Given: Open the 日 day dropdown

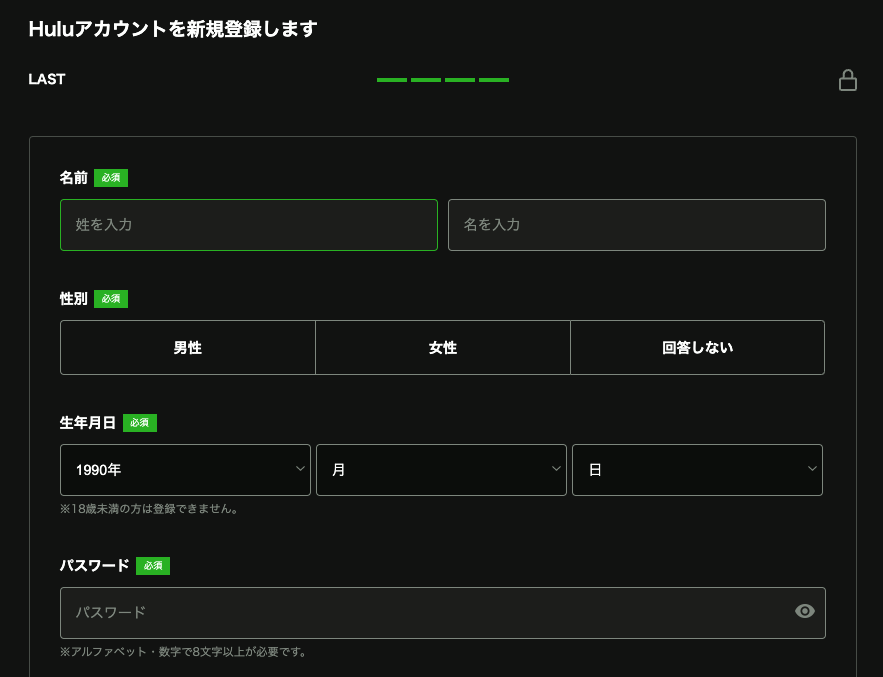Looking at the screenshot, I should tap(697, 469).
